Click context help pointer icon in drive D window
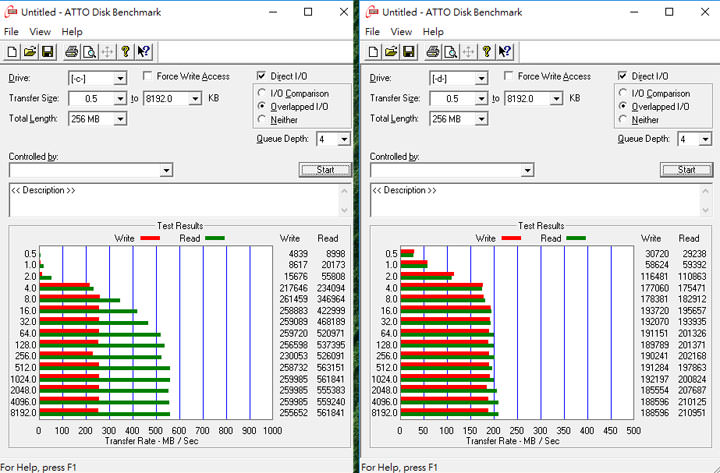 pos(505,52)
